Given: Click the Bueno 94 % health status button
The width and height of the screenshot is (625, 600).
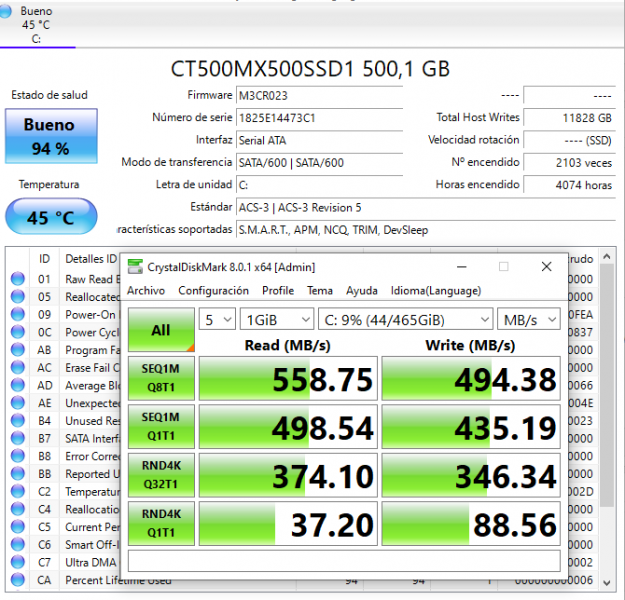Looking at the screenshot, I should (49, 137).
